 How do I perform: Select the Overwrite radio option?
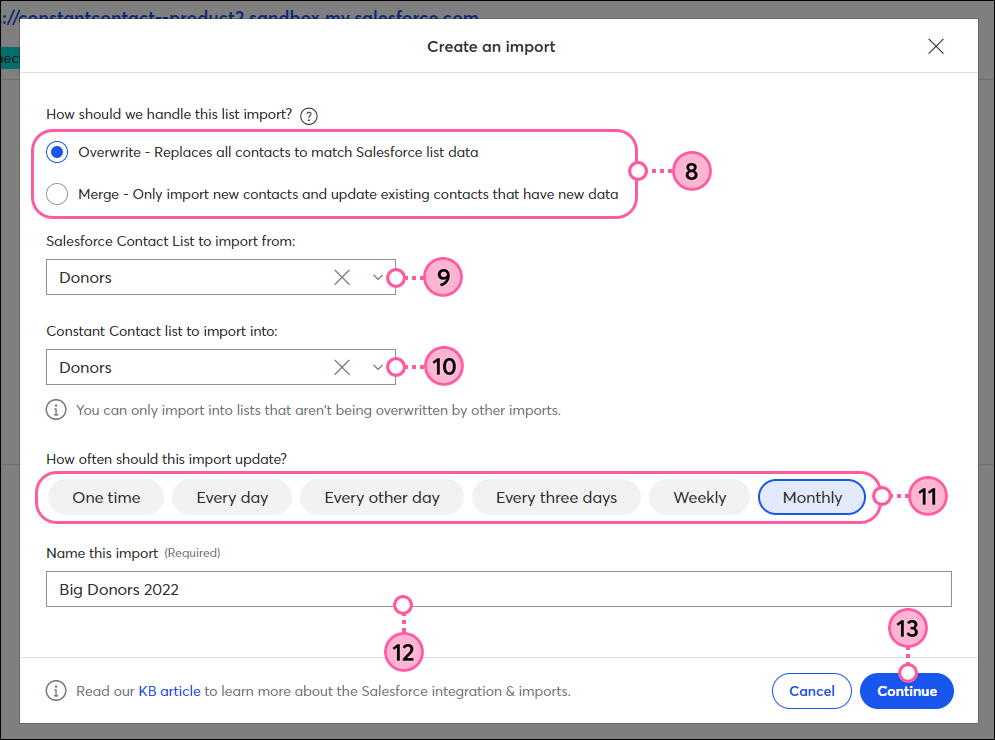(x=57, y=152)
